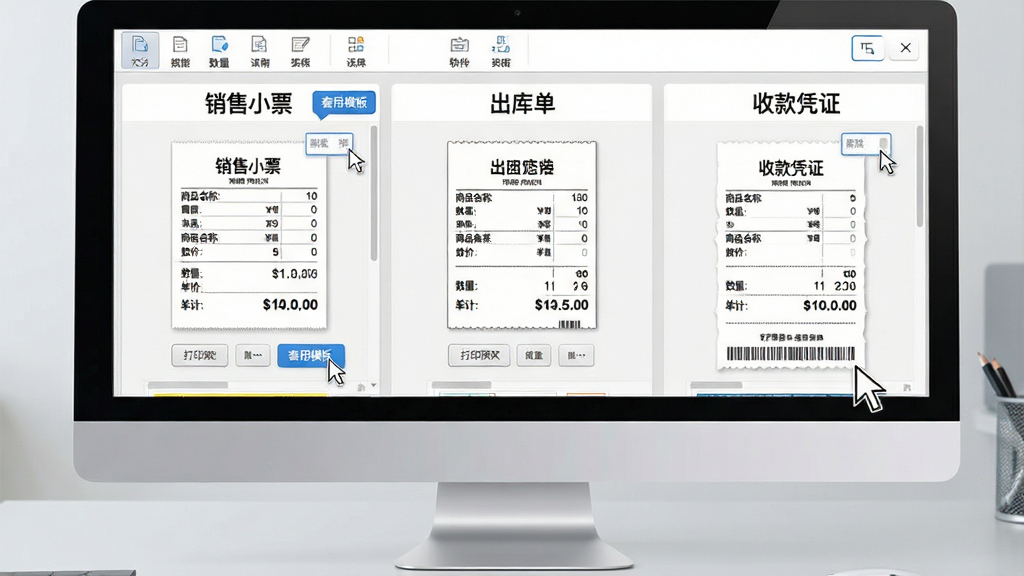Click the vertical scrollbar of the 收款凭证 panel
1024x576 pixels.
click(920, 176)
